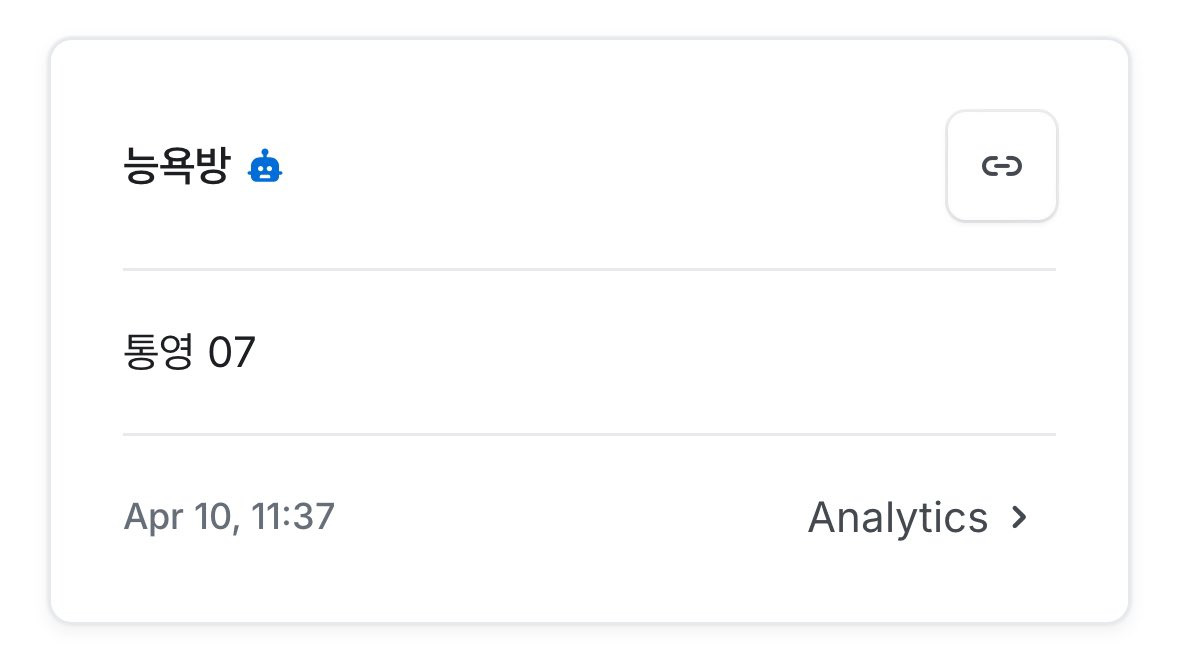Viewport: 1179px width, 667px height.
Task: Select the 통영 07 message text
Action: (189, 352)
